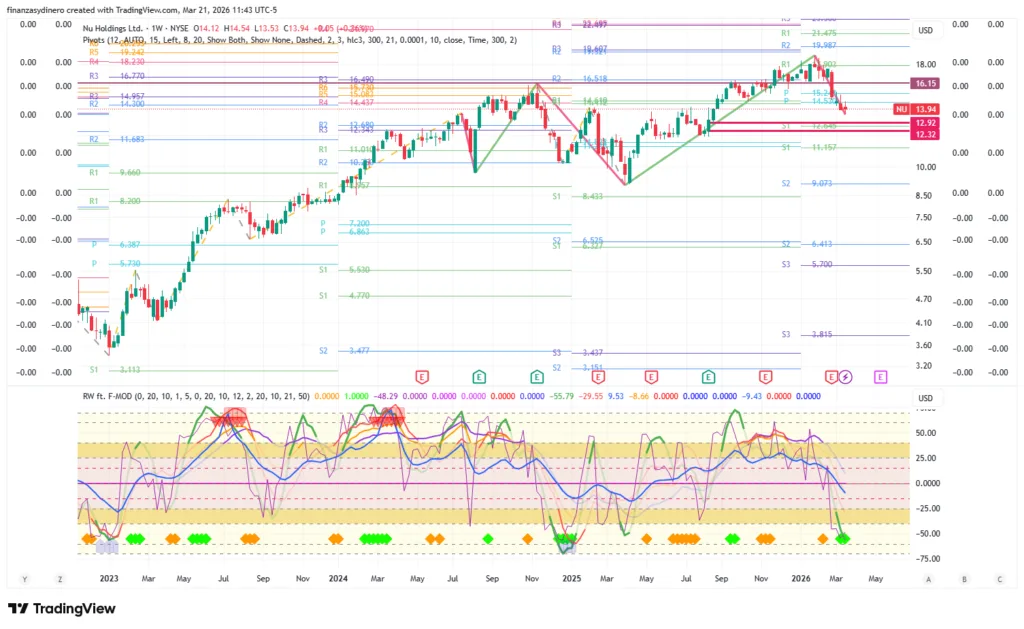Select the red earnings marker near November 2025
Screen dimensions: 1024x629
point(766,377)
